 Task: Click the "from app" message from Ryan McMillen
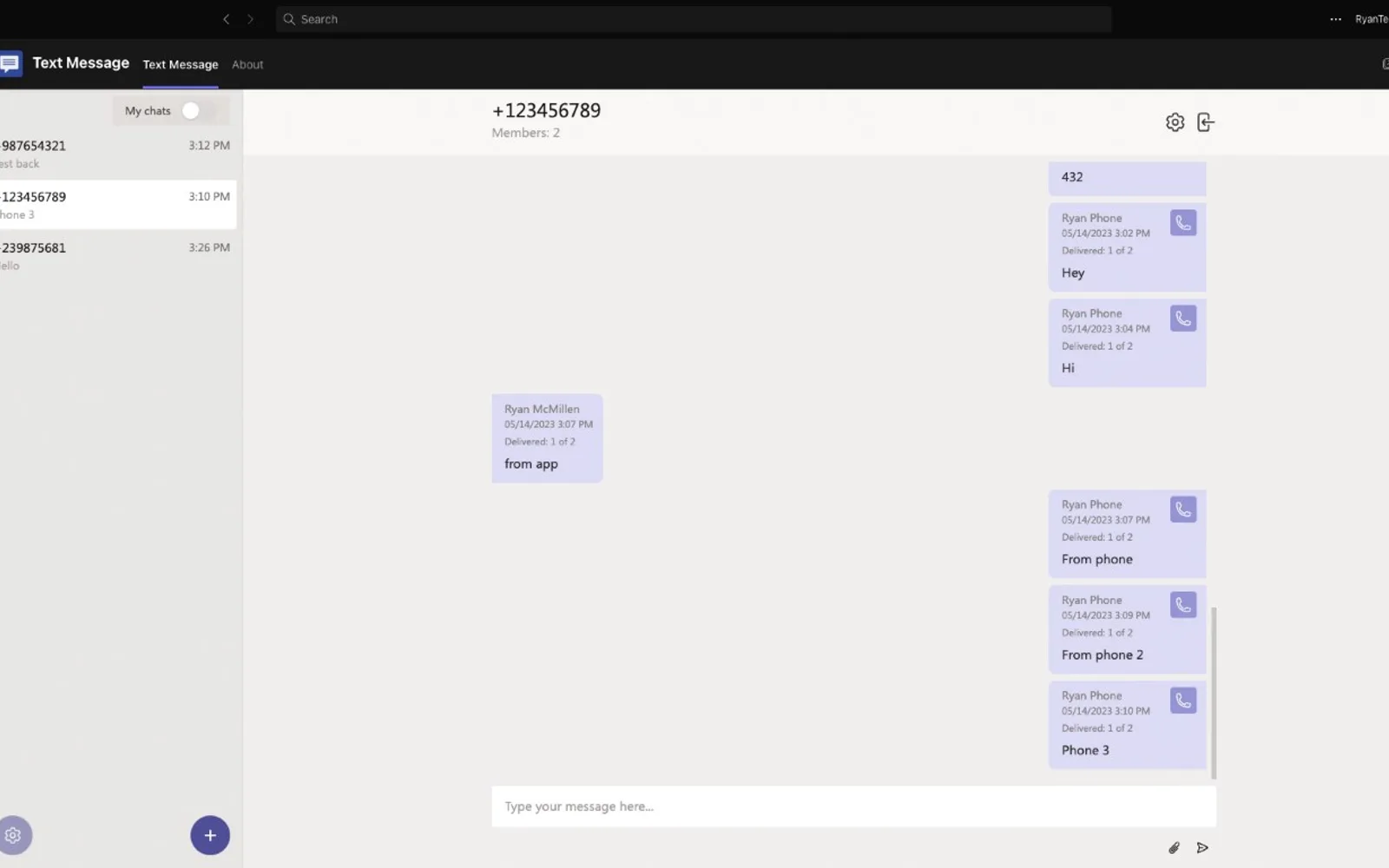[x=547, y=438]
